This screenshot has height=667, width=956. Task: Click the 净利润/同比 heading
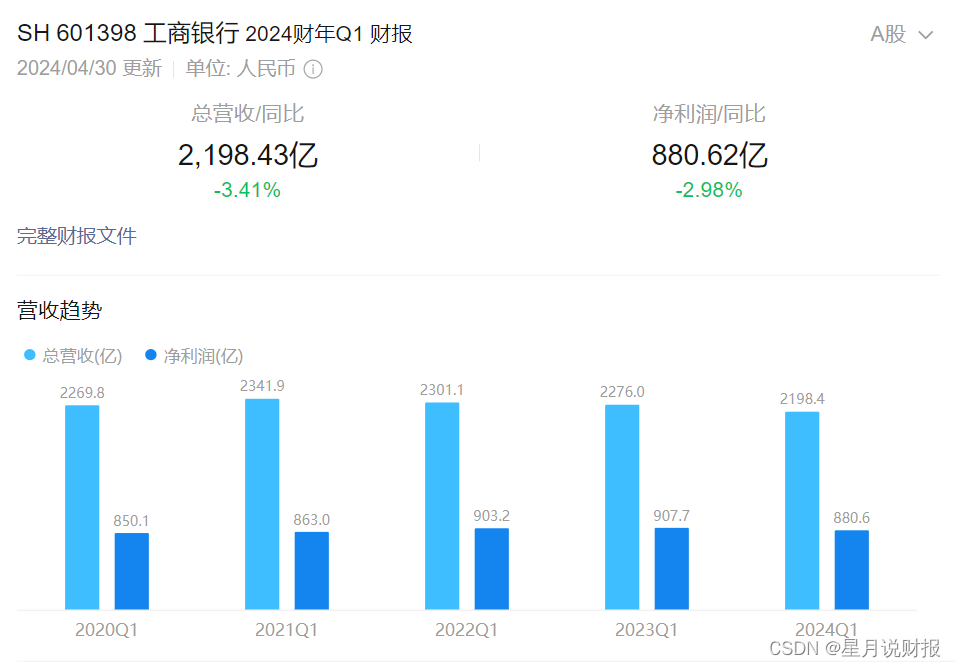708,114
